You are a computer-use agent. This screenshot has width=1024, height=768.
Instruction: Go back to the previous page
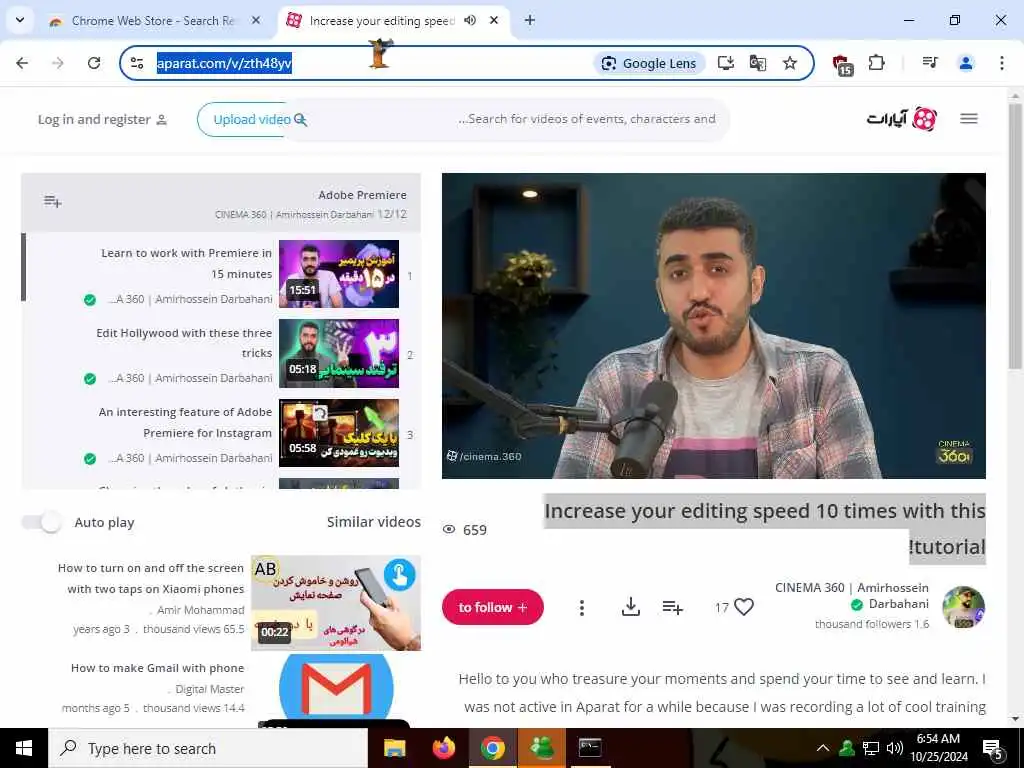click(22, 63)
